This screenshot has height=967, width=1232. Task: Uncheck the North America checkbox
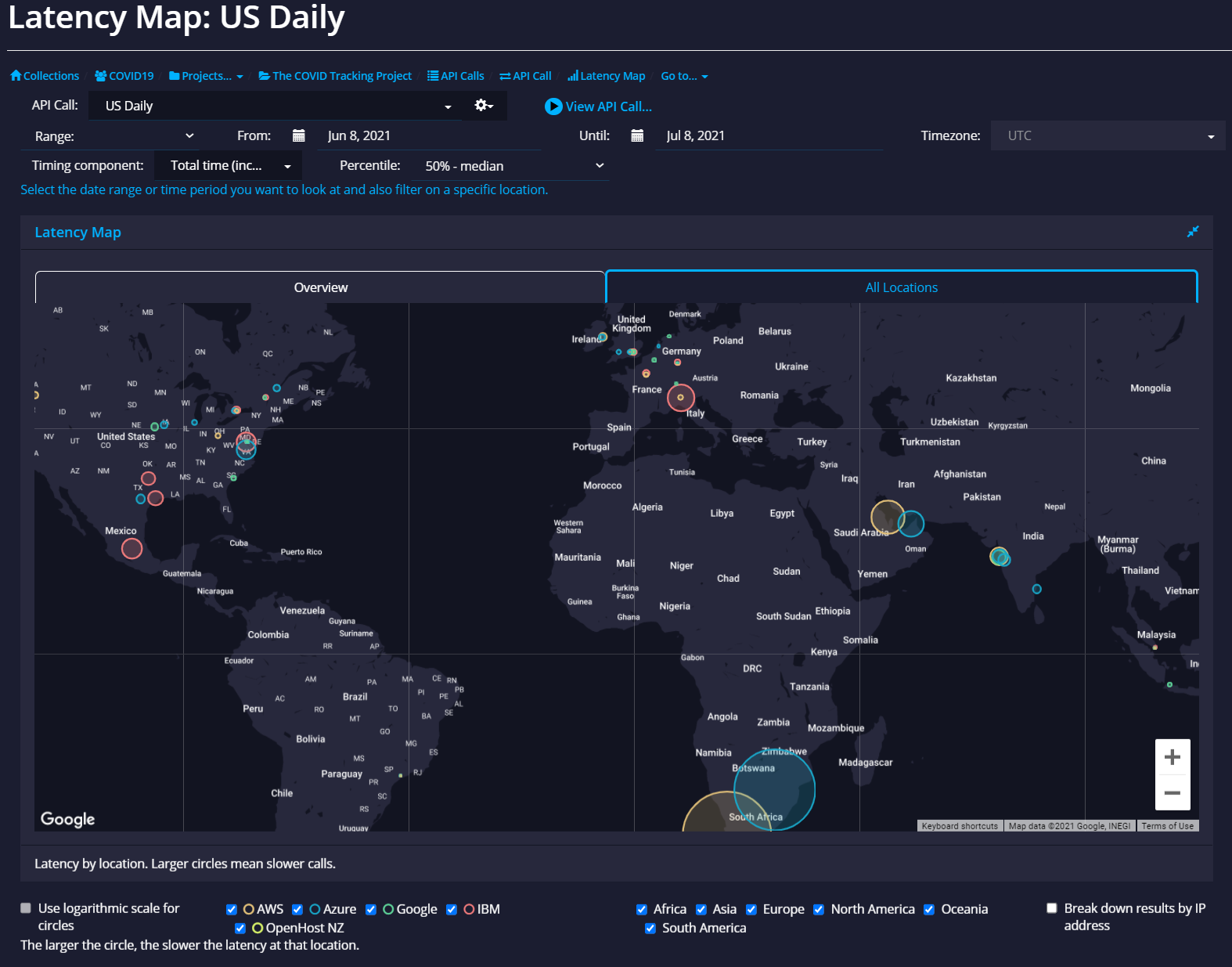[x=819, y=909]
